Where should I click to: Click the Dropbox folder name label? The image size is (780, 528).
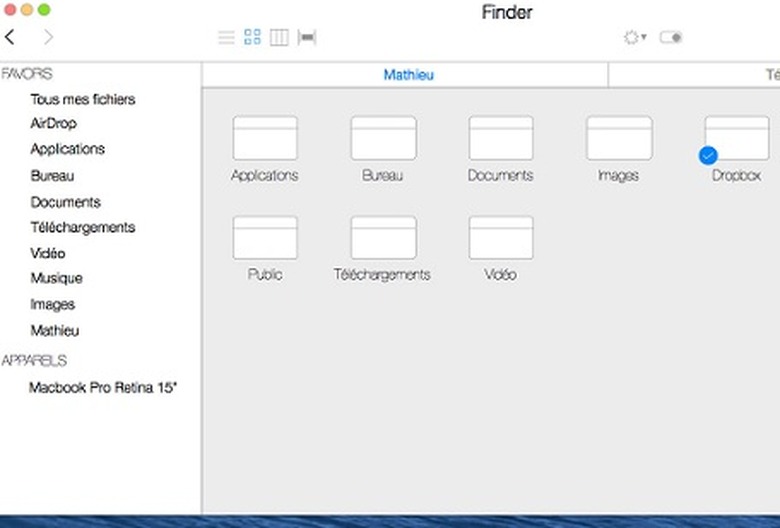pos(736,175)
